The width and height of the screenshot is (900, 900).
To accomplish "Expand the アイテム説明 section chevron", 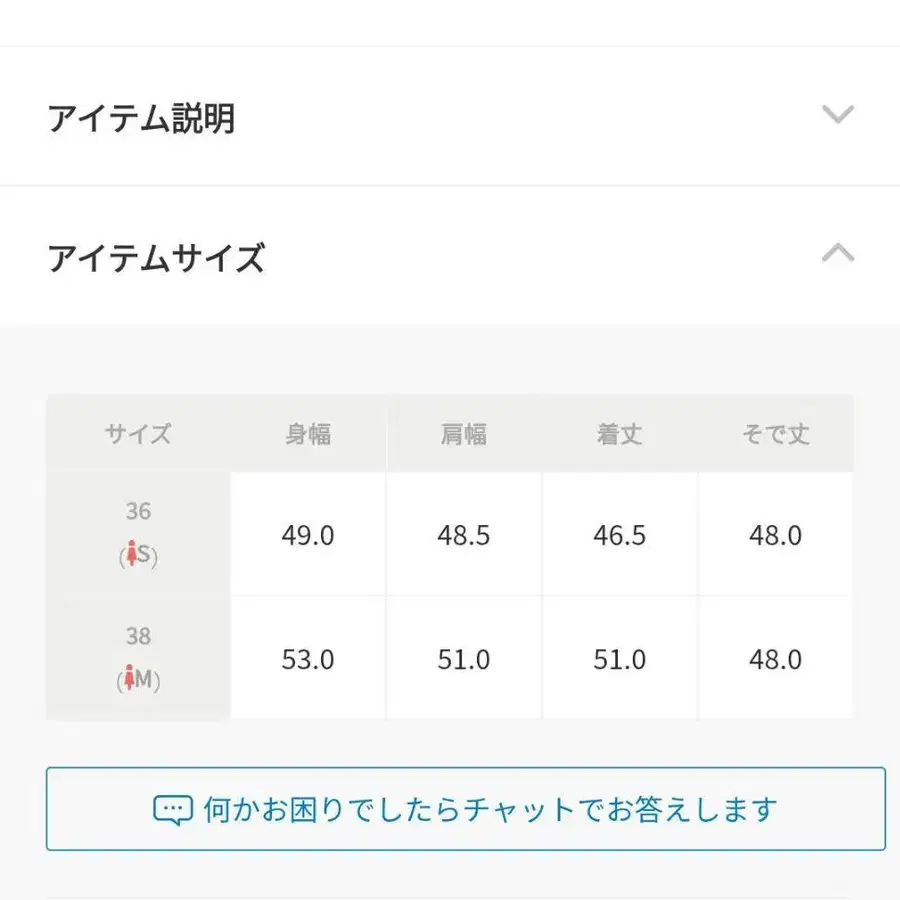I will tap(837, 114).
